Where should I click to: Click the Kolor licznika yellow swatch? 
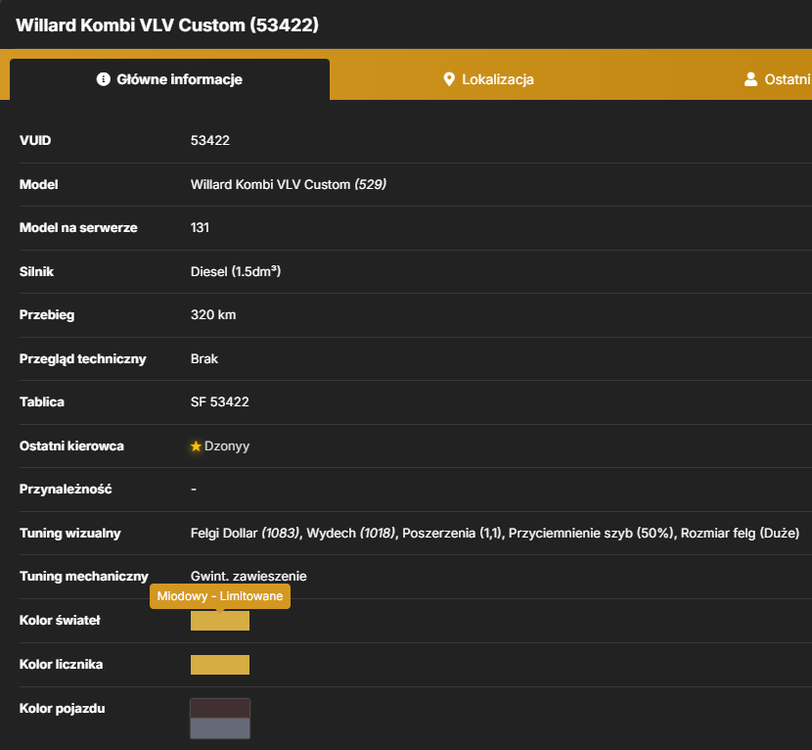(x=220, y=665)
